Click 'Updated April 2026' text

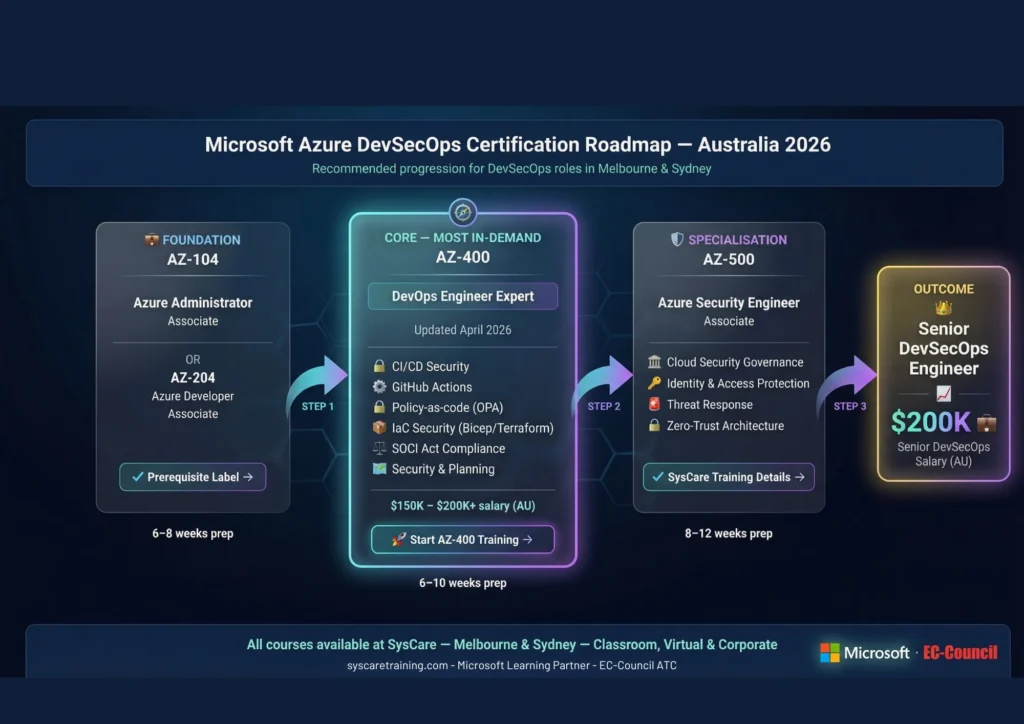tap(462, 330)
